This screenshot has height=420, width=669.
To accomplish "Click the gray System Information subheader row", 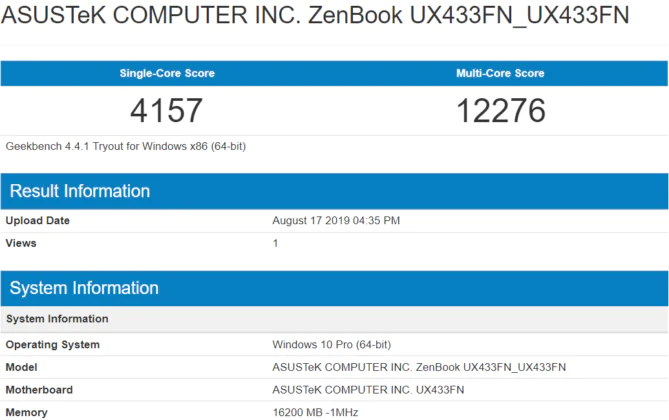I will (x=334, y=319).
